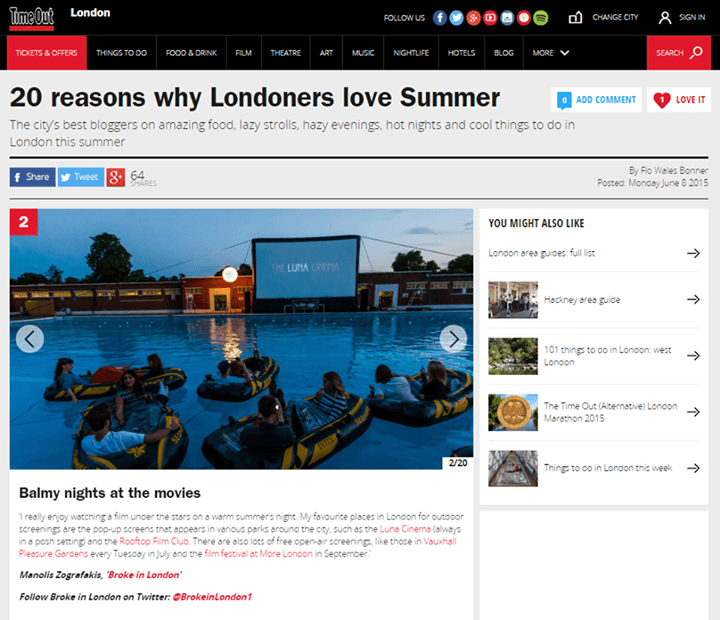Screen dimensions: 720x620
Task: Click the Sign In user icon
Action: point(664,17)
